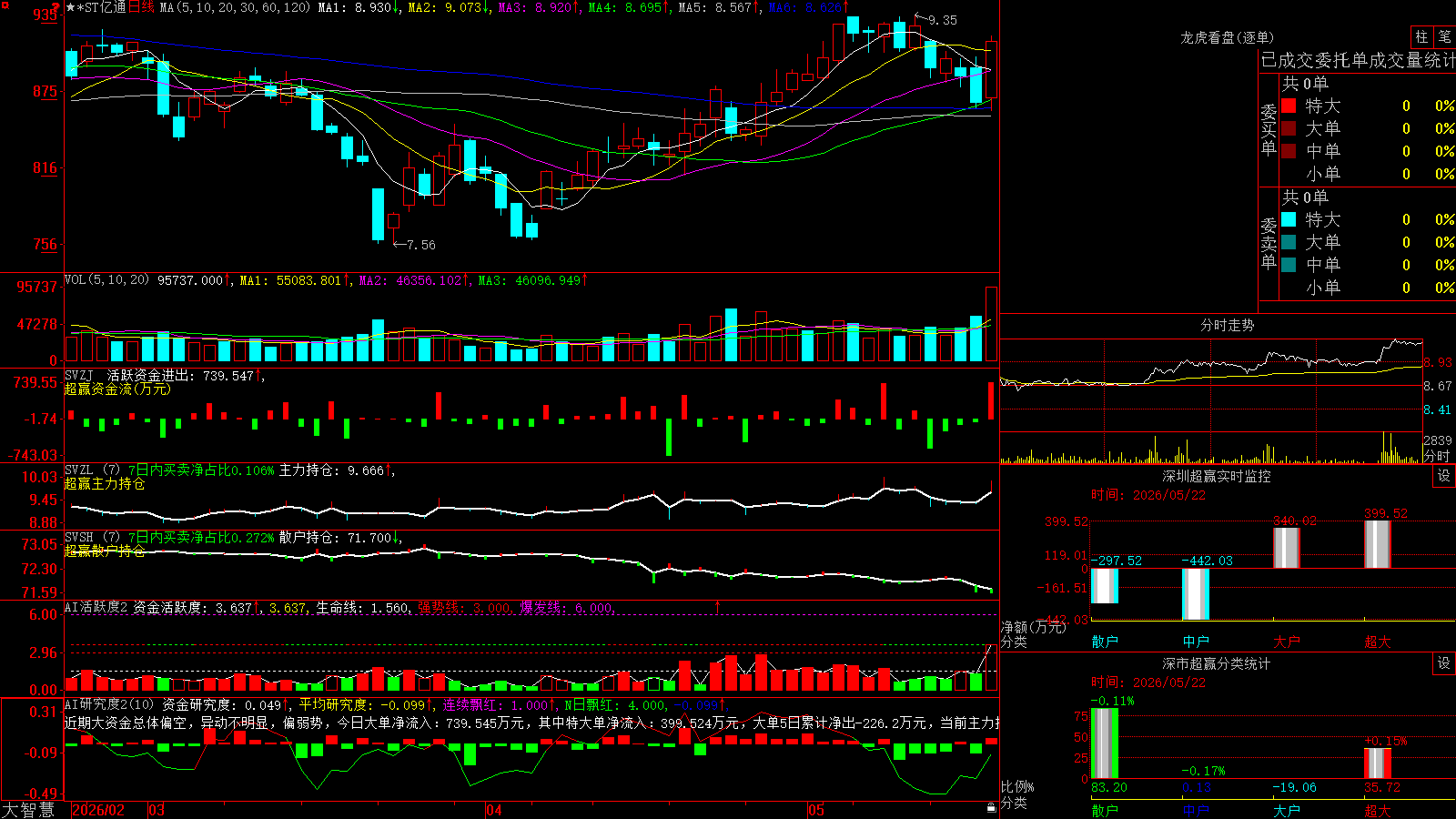This screenshot has height=819, width=1456.
Task: Click the 83.20 value under 比例% chart
Action: (1109, 787)
